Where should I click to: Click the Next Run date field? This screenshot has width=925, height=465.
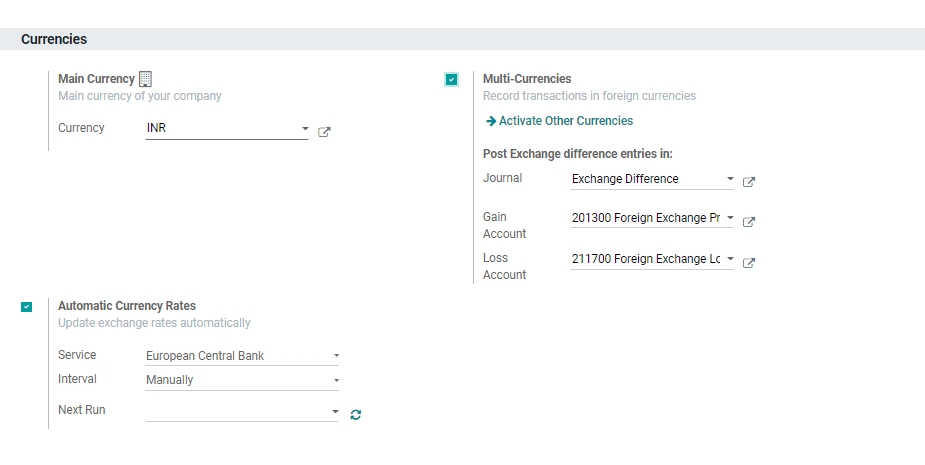[x=236, y=411]
